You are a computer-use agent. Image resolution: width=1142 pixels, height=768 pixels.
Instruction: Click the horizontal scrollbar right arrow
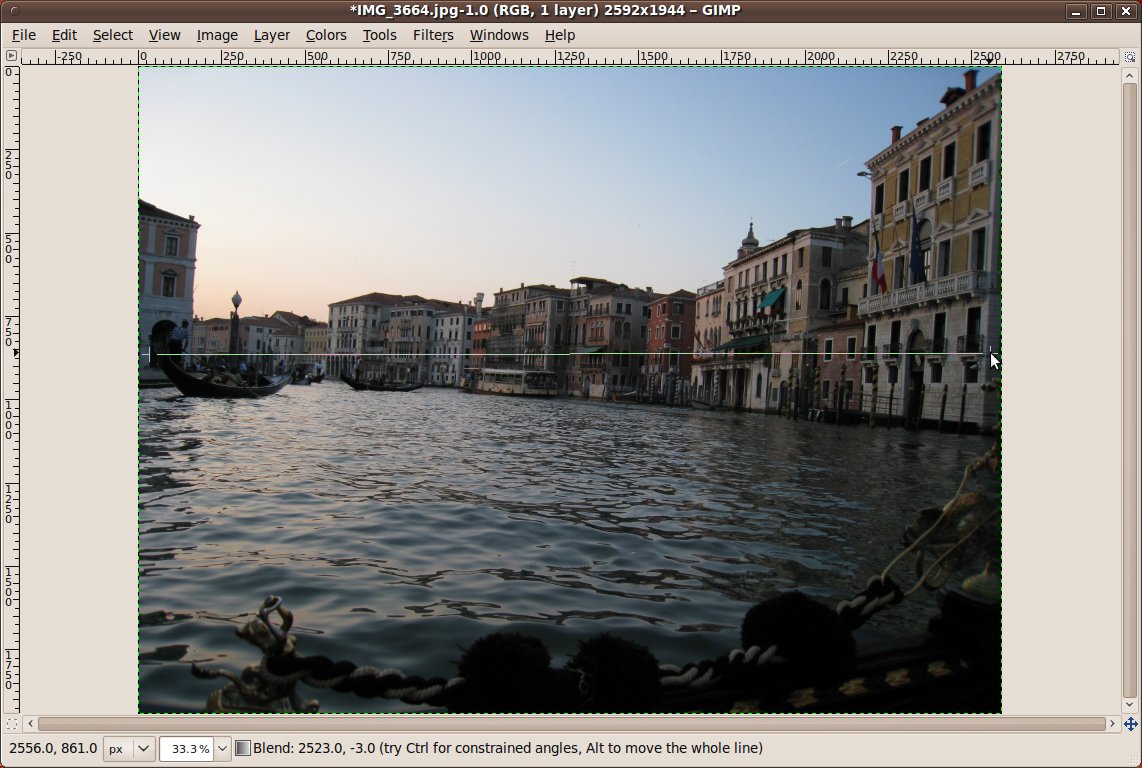click(1112, 724)
